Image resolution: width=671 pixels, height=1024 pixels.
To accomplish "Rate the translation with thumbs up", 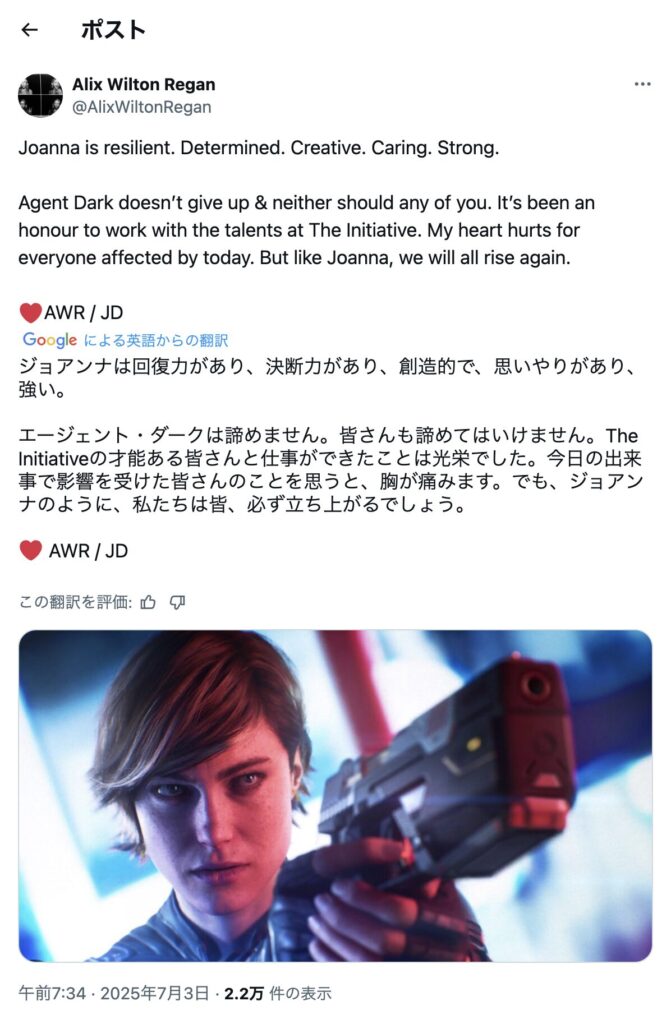I will 148,602.
